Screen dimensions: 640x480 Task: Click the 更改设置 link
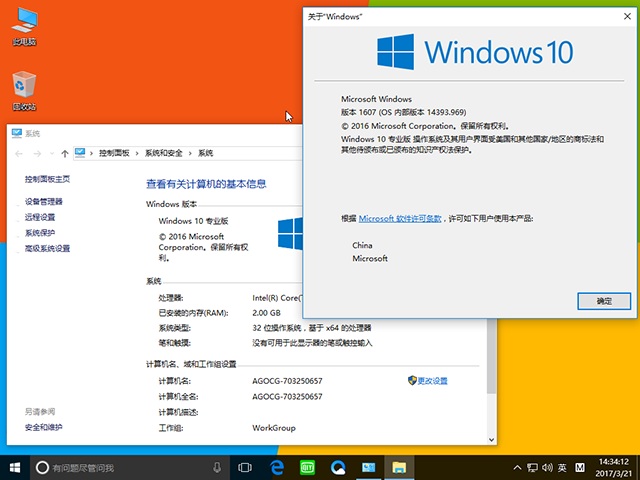pyautogui.click(x=432, y=381)
